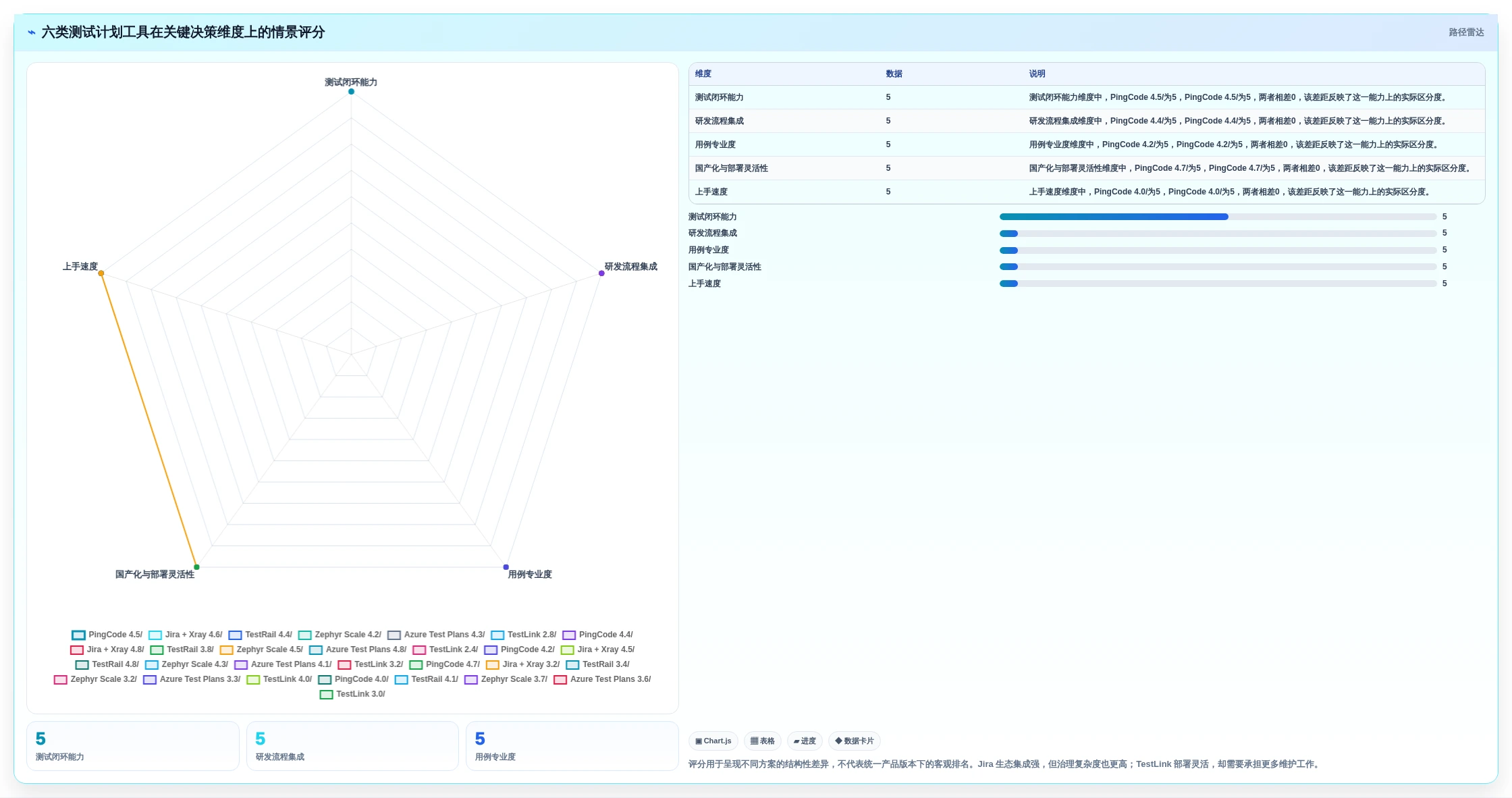Image resolution: width=1512 pixels, height=798 pixels.
Task: Click the TestLink 3.2/ legend color box
Action: (344, 665)
